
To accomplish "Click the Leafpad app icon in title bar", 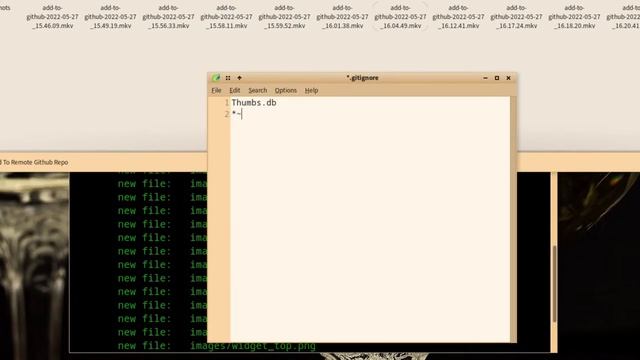I will pyautogui.click(x=216, y=78).
